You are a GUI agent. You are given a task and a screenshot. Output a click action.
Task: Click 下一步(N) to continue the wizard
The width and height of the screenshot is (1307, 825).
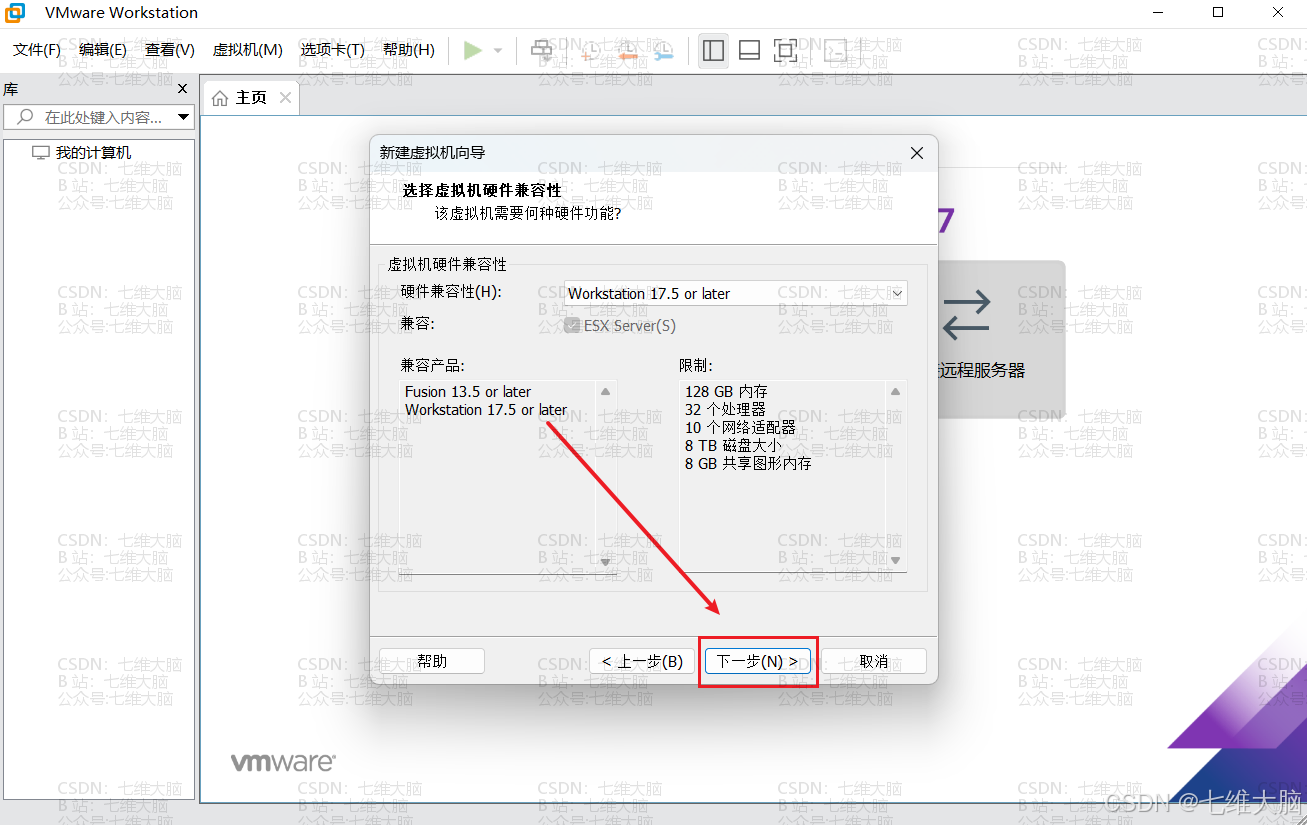point(758,661)
